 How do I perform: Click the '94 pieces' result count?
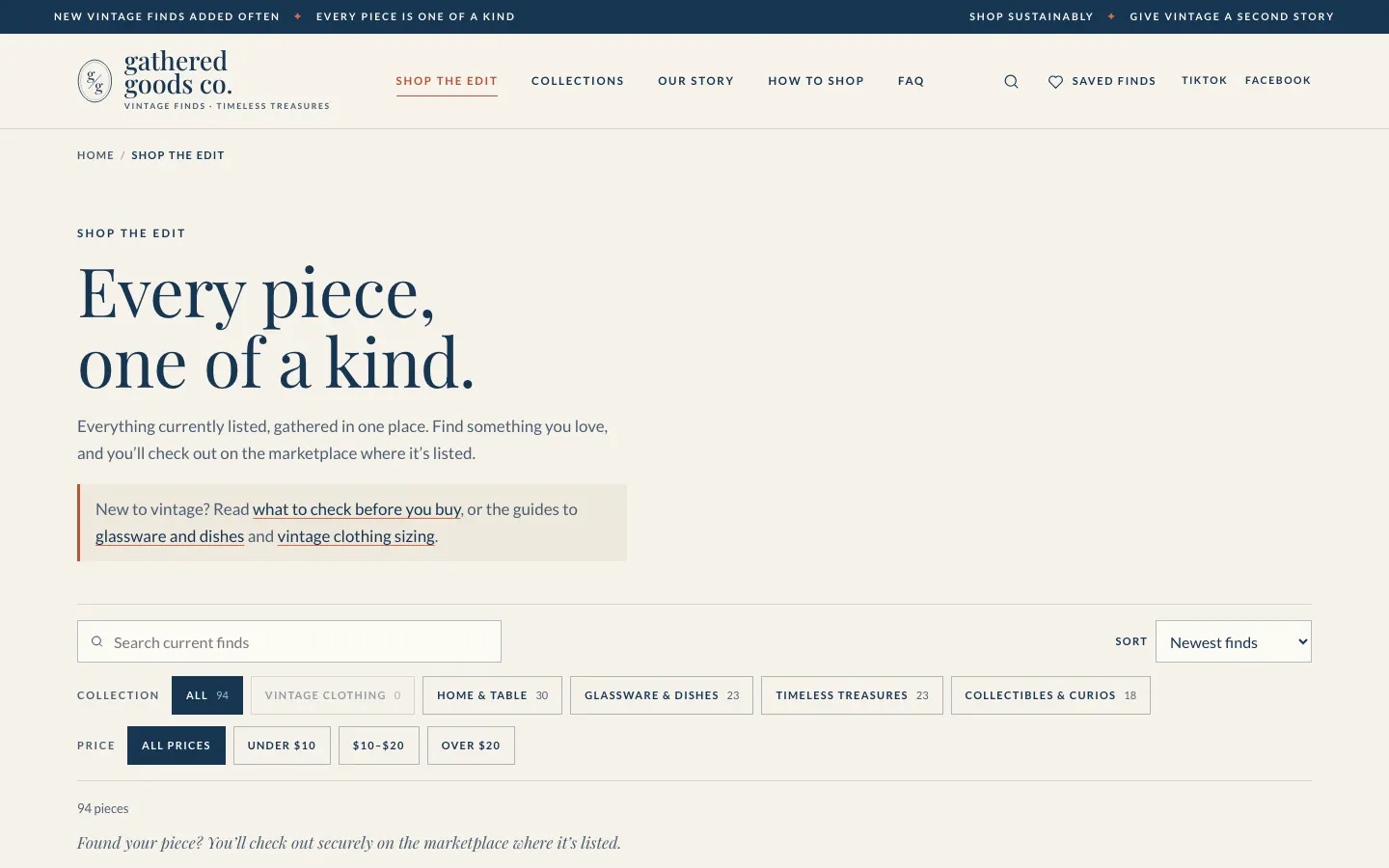click(x=103, y=808)
